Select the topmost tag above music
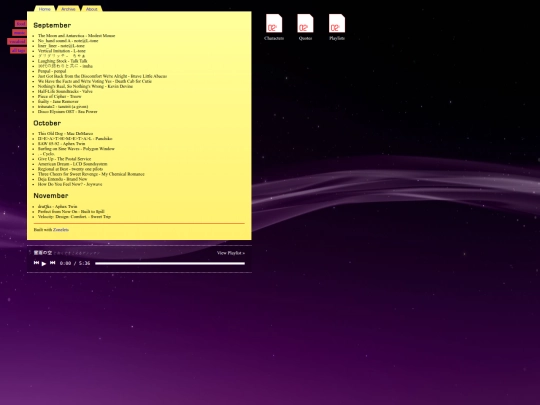The height and width of the screenshot is (405, 540). coord(21,24)
